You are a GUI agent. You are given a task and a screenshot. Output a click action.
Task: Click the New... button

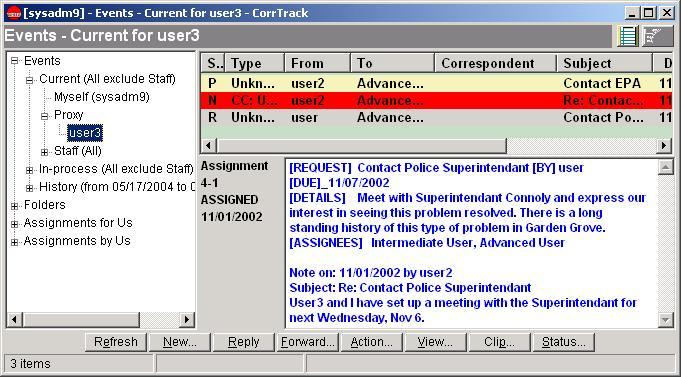click(x=180, y=342)
